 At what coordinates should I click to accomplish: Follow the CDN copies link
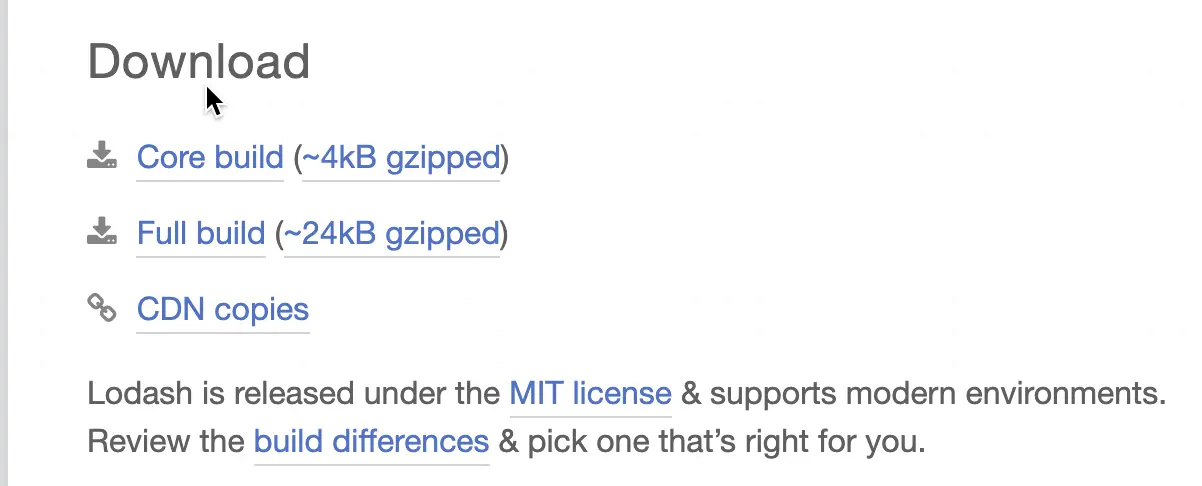point(222,310)
